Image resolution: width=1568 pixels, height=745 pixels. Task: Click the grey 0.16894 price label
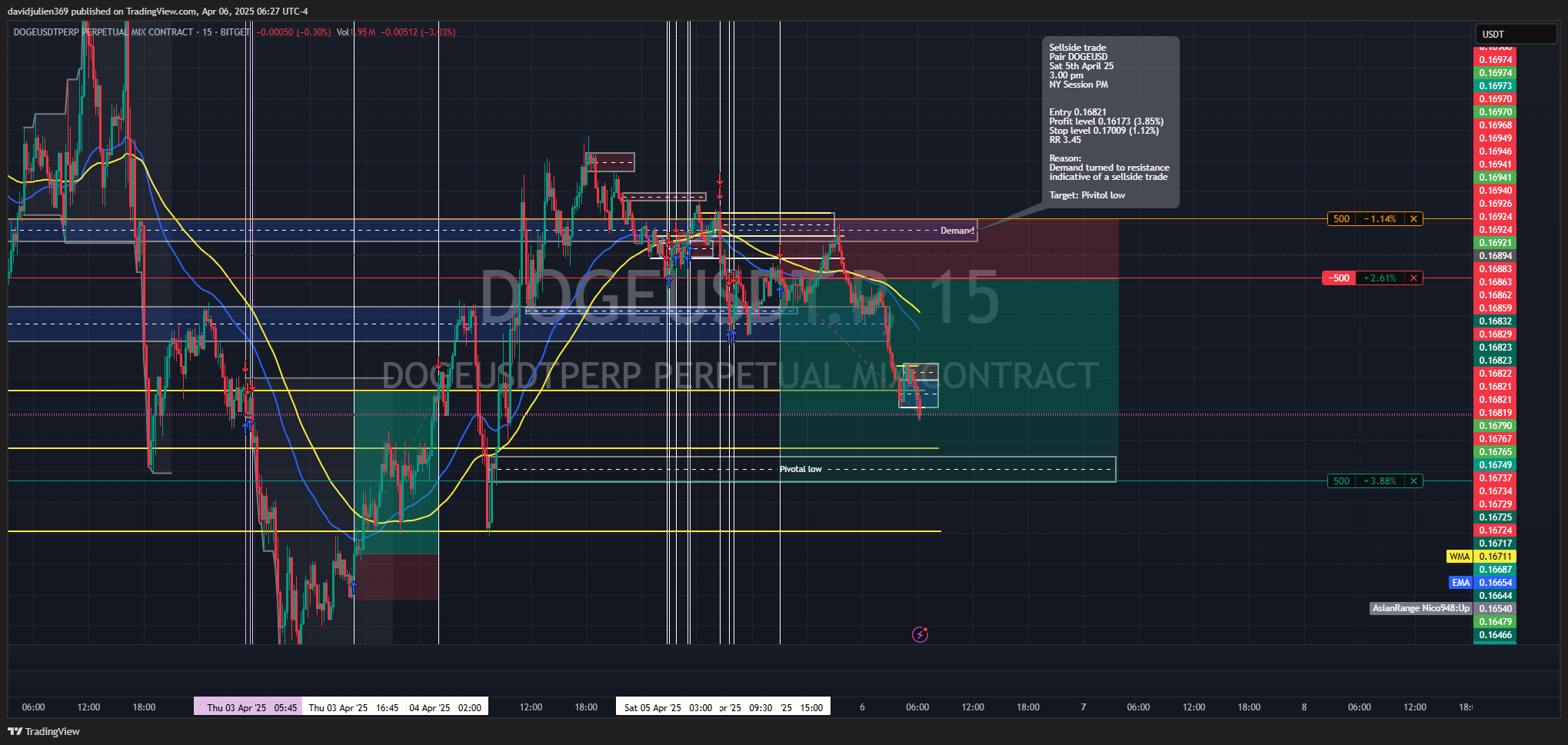tap(1495, 256)
